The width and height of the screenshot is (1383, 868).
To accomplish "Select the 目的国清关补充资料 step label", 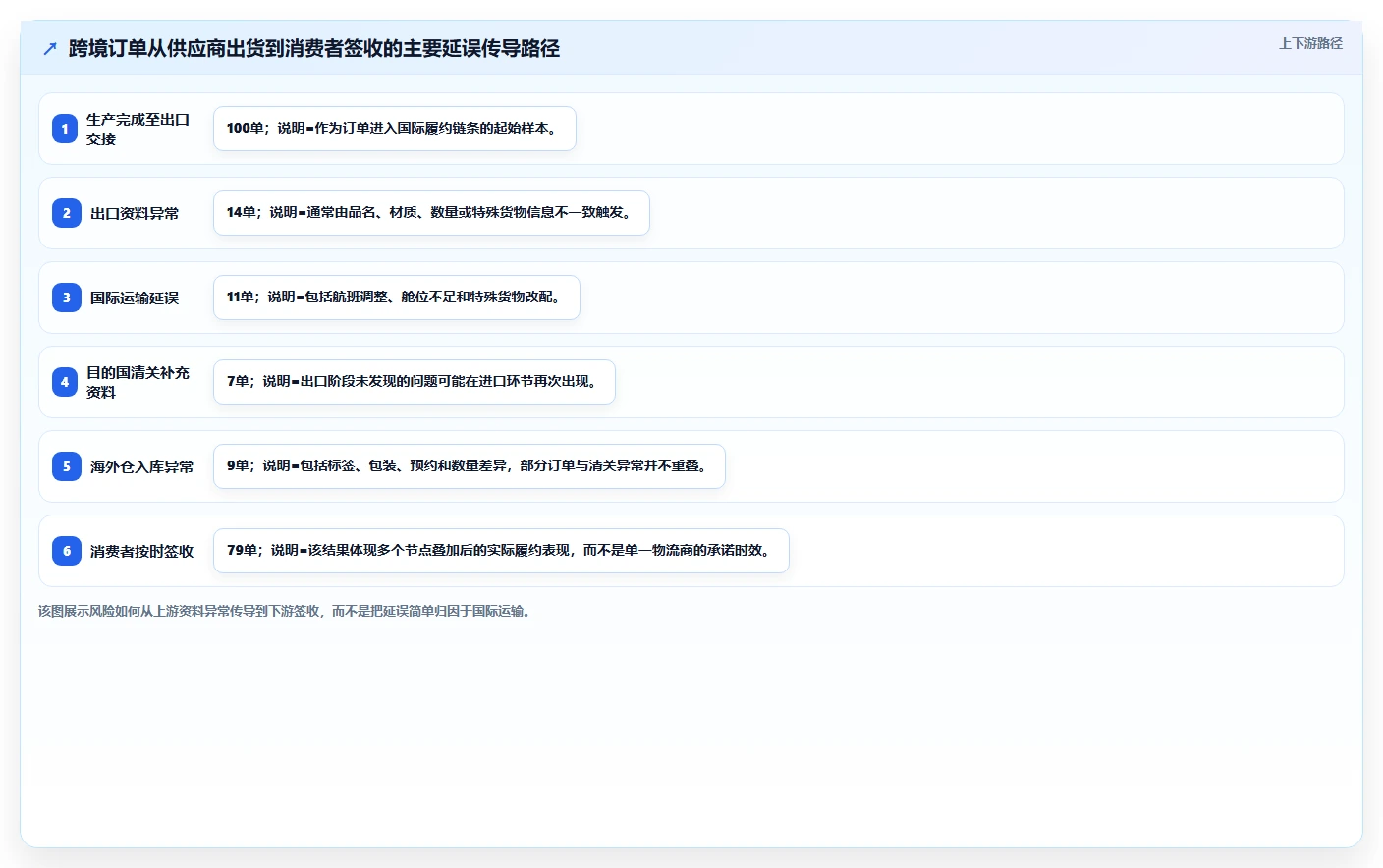I will click(138, 382).
